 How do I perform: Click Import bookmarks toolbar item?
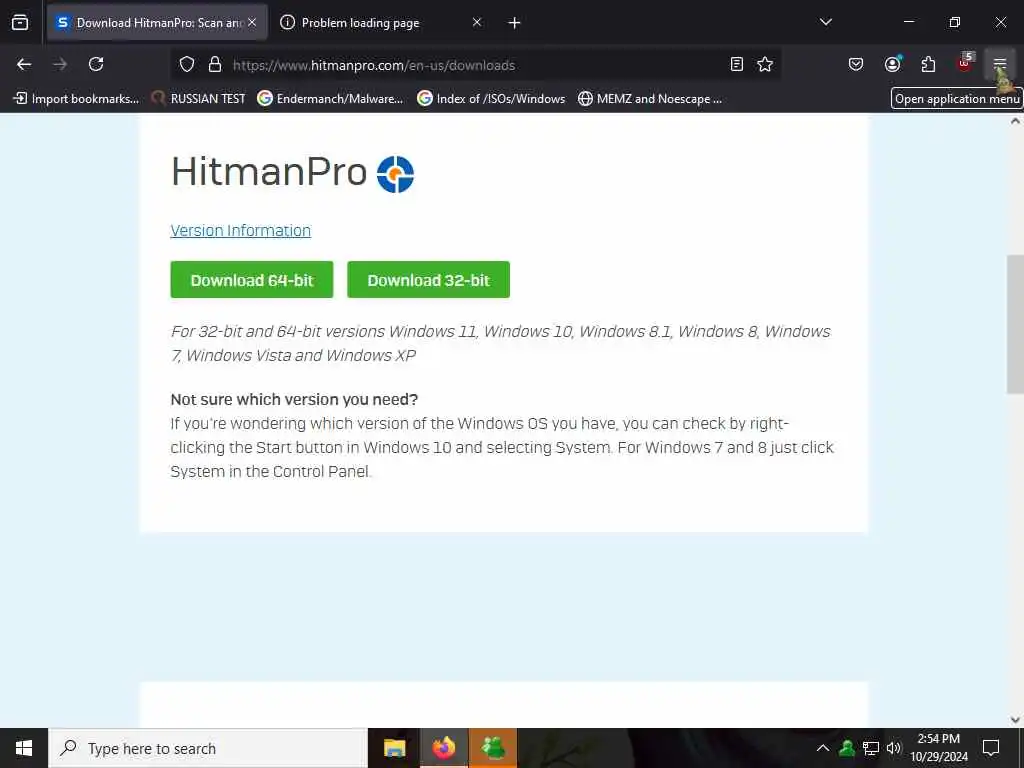click(x=76, y=99)
